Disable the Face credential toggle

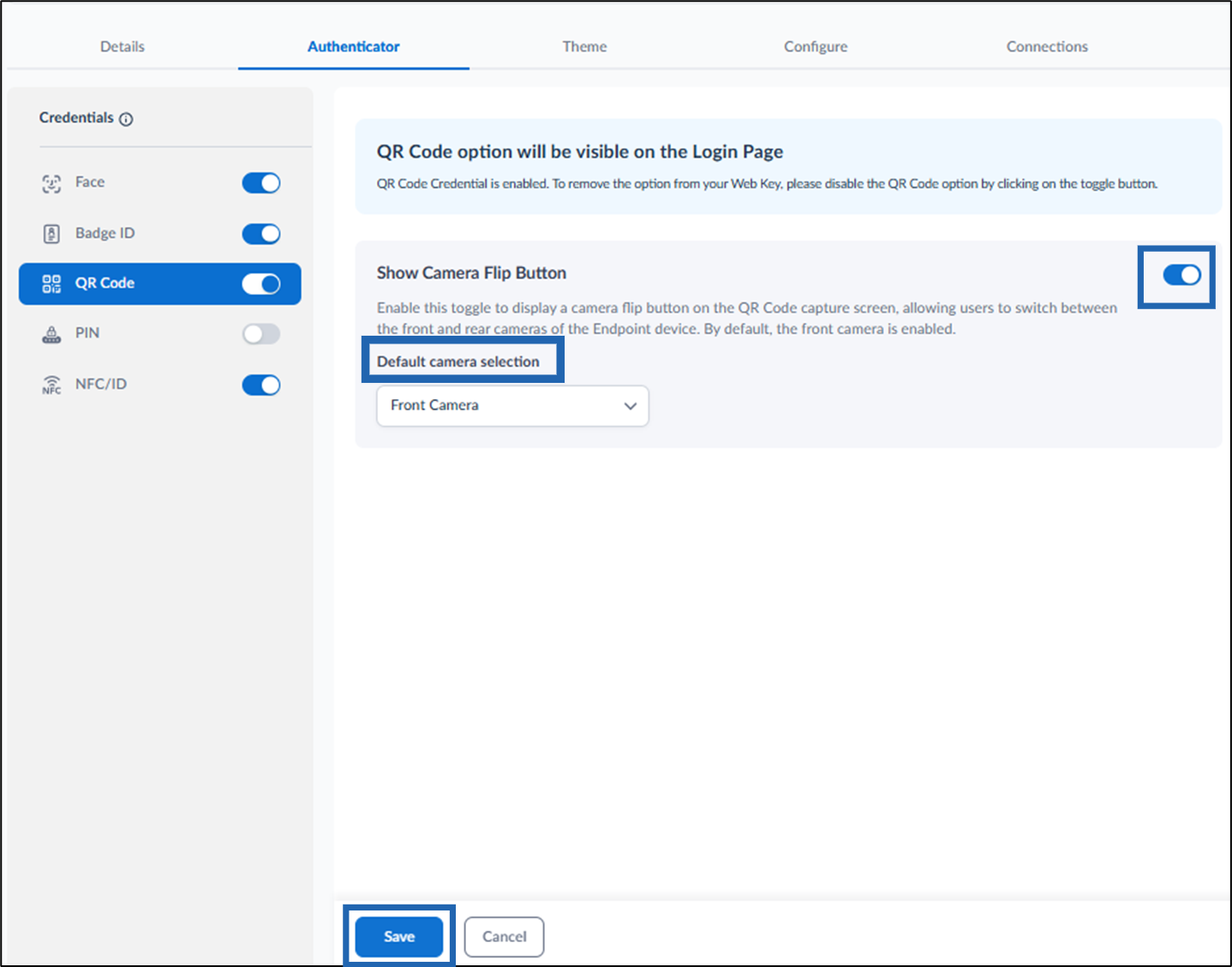(x=261, y=182)
